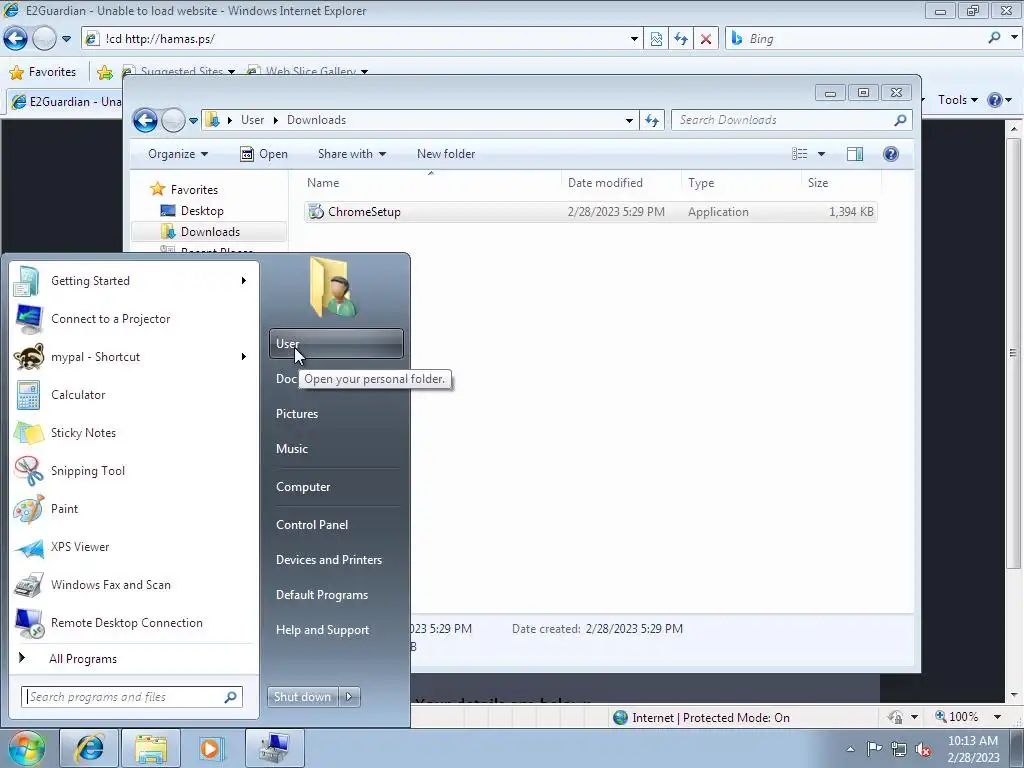Select Downloads in the navigation pane
This screenshot has width=1024, height=768.
pos(210,232)
